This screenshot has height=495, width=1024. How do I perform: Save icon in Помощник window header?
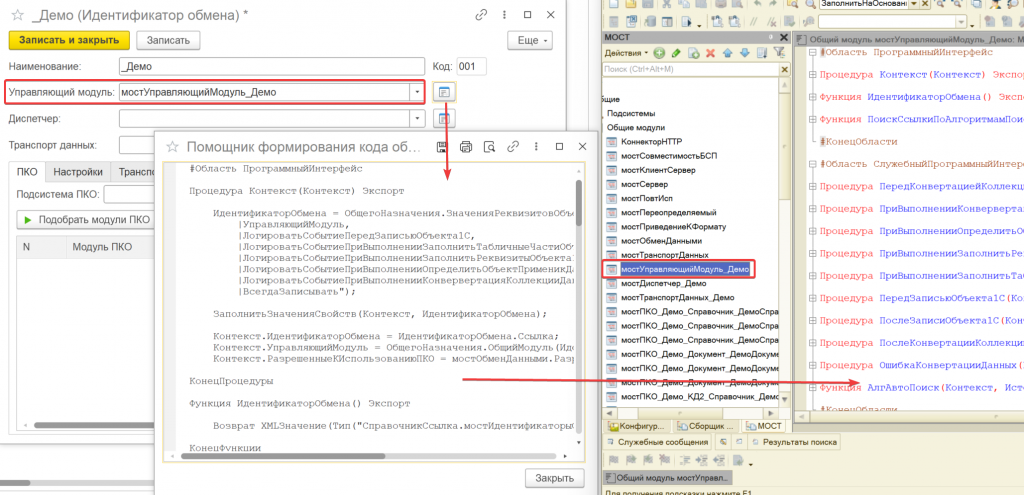(441, 147)
